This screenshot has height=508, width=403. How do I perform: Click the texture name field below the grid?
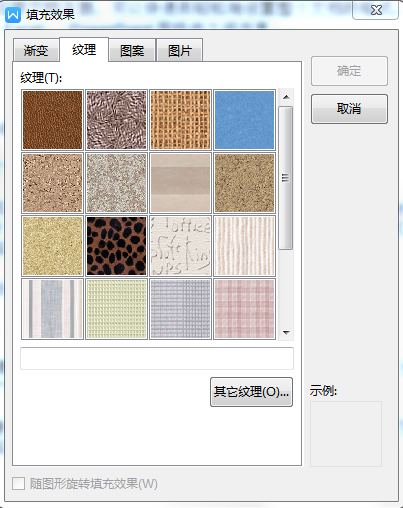click(157, 358)
